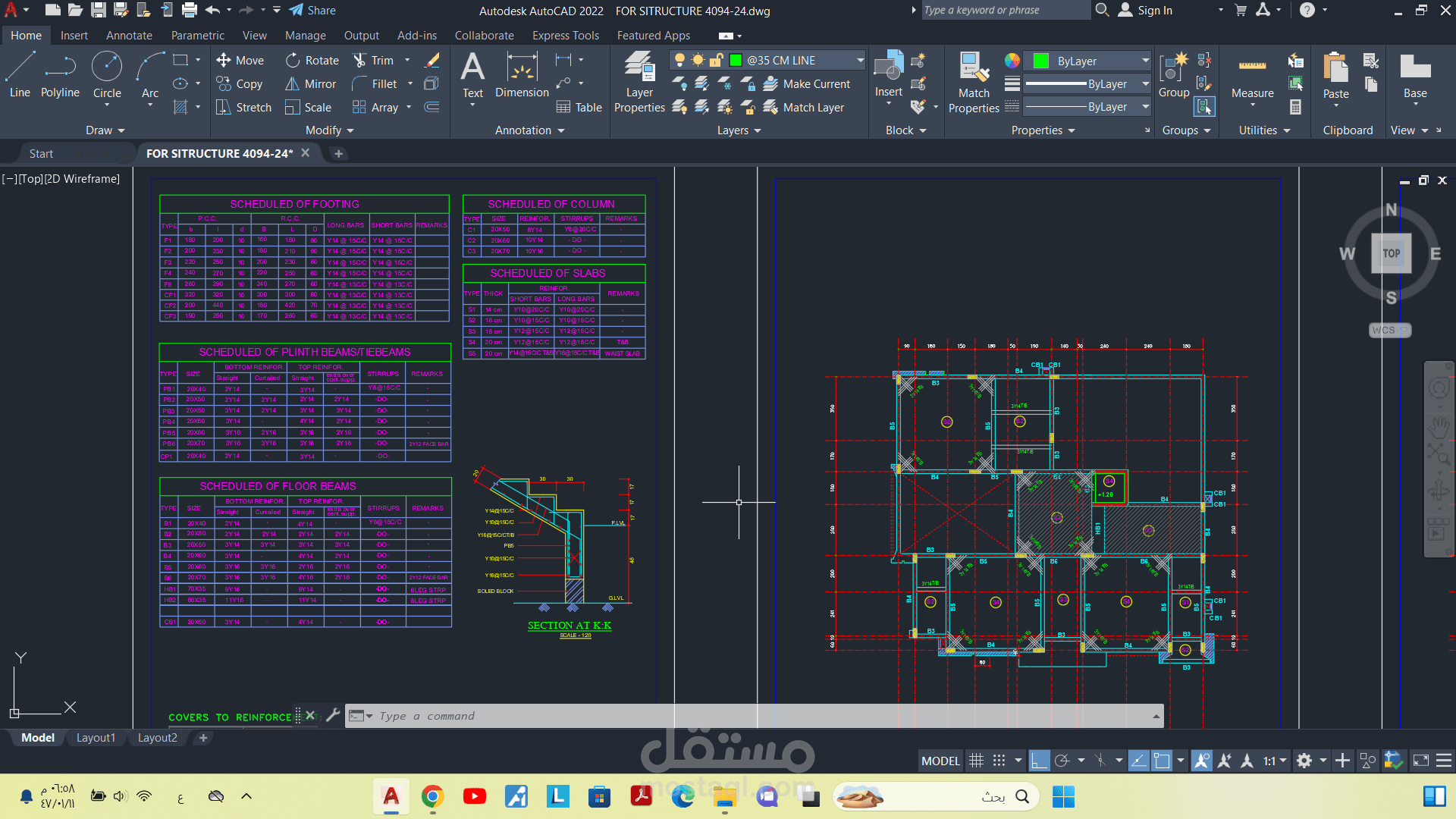1456x819 pixels.
Task: Click Match Properties tool
Action: tap(974, 82)
